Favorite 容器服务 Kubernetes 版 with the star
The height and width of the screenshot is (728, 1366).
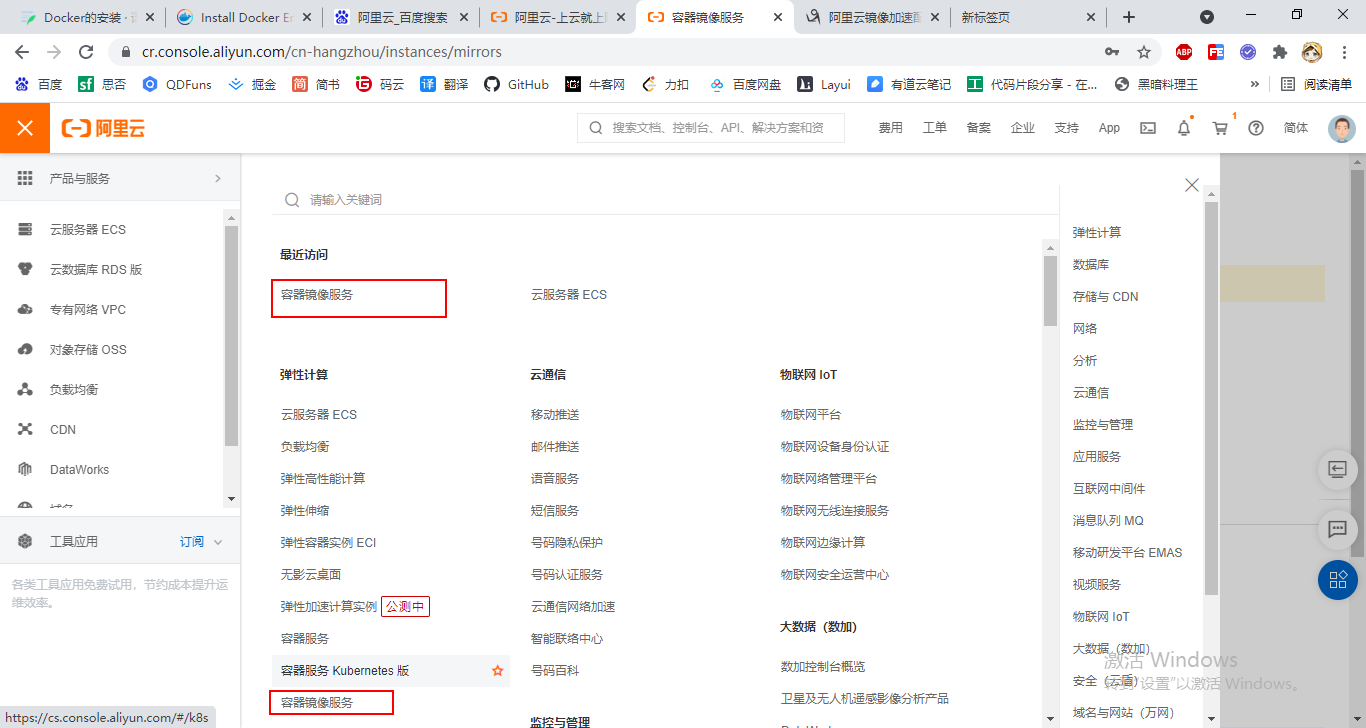pyautogui.click(x=498, y=671)
